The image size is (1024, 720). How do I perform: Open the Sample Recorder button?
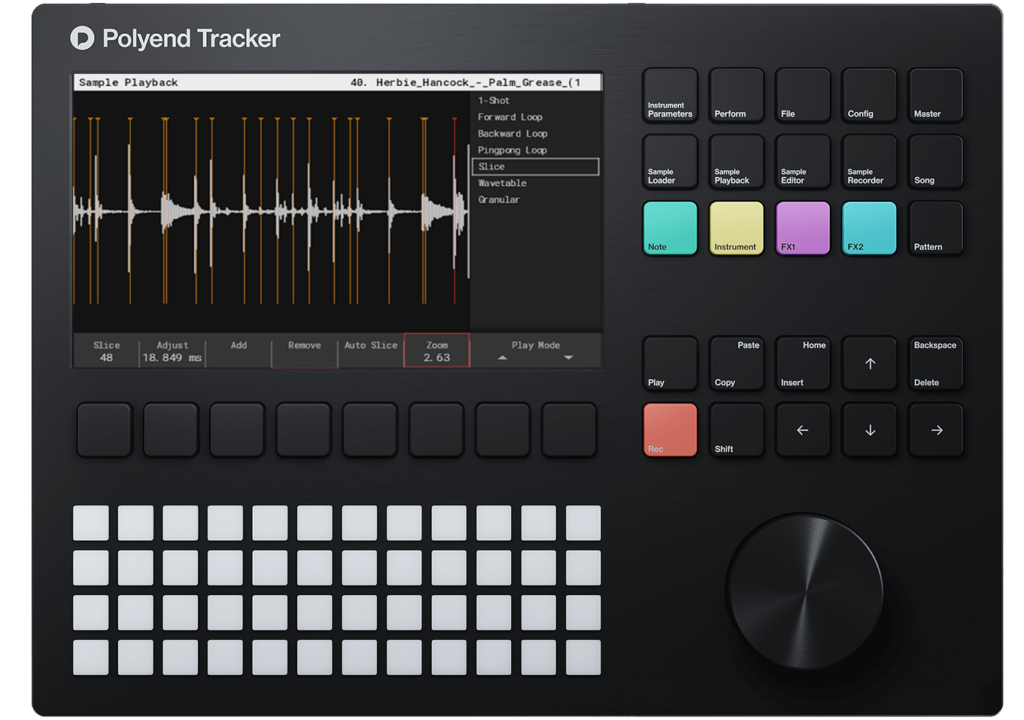[869, 161]
